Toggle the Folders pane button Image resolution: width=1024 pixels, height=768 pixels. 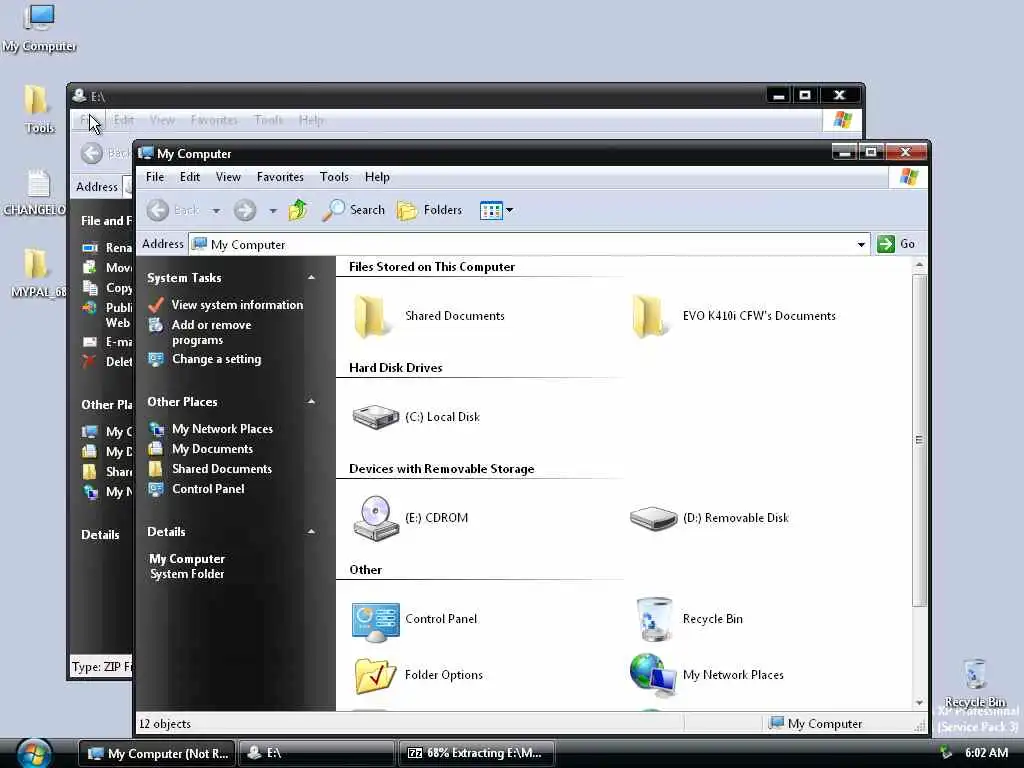[x=429, y=210]
